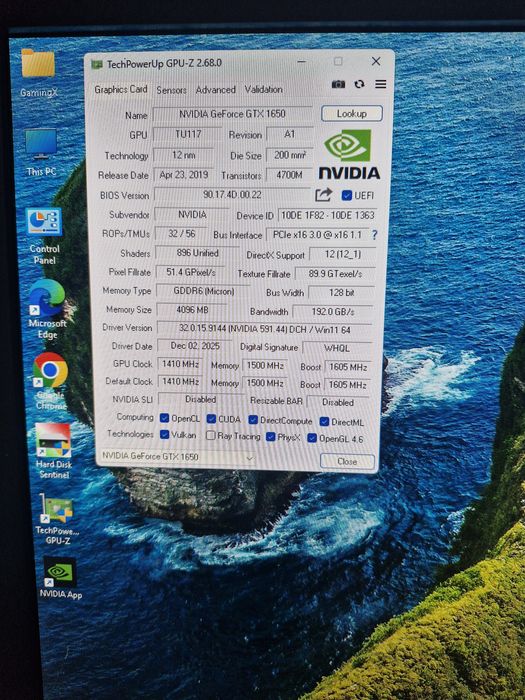
Task: Click the Bandwidth value 192.0 GB/s
Action: click(333, 311)
